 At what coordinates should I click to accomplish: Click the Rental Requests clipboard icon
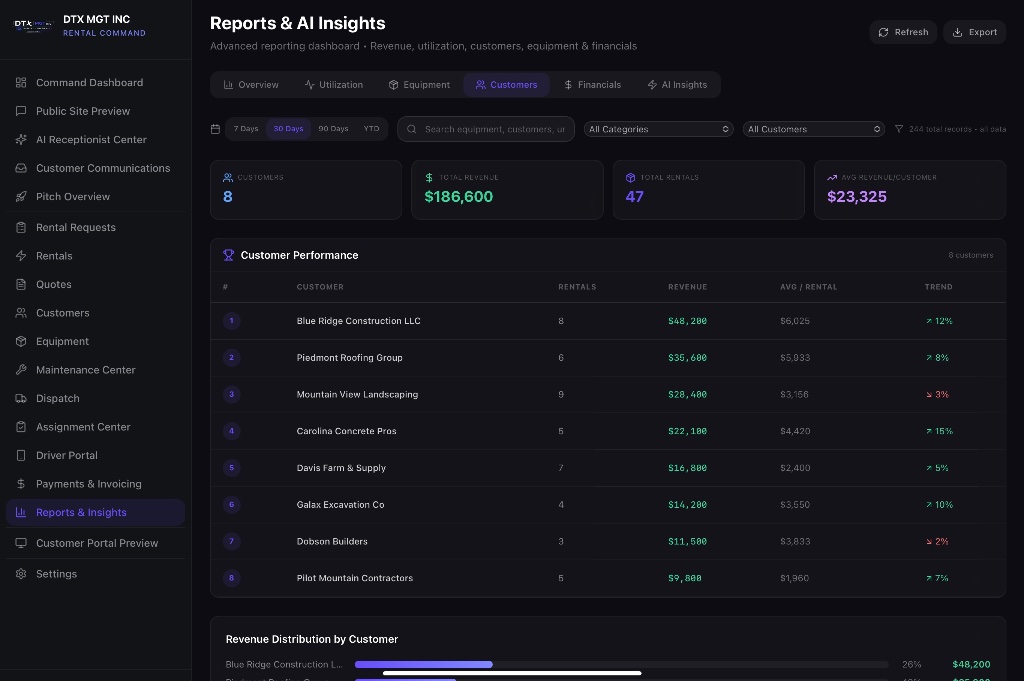[21, 227]
